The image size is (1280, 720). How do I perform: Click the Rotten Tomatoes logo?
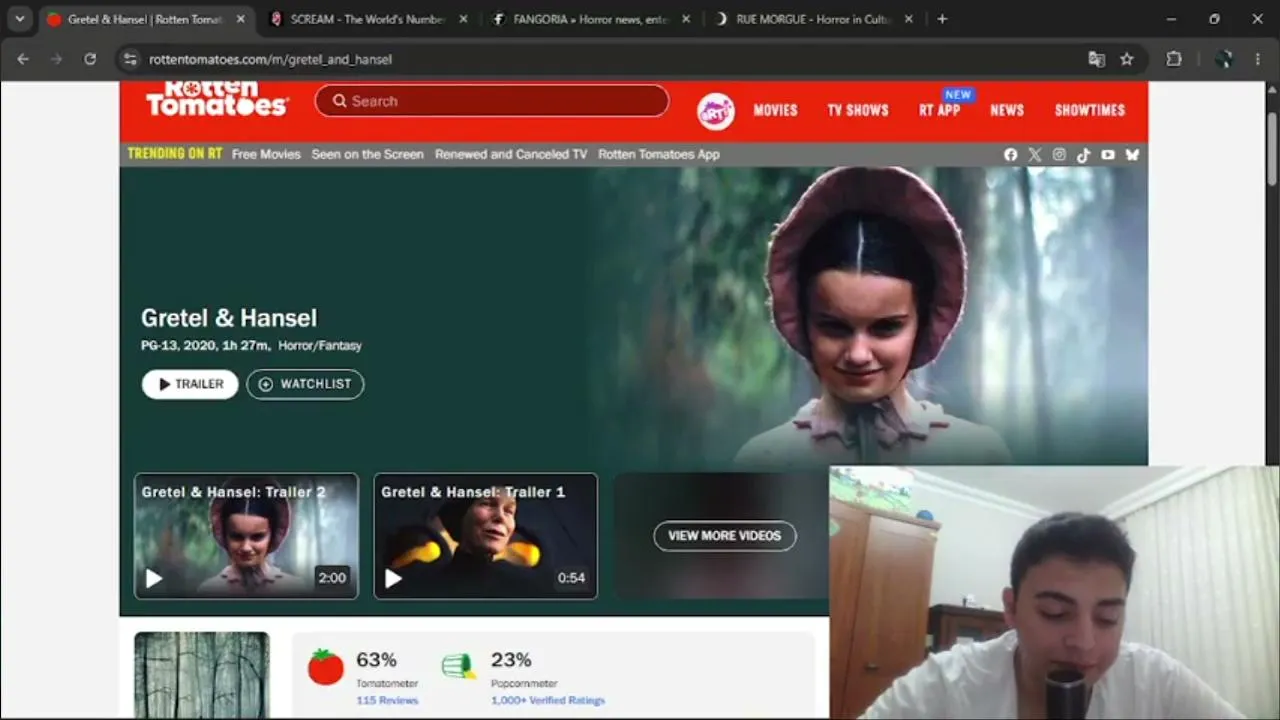(x=217, y=99)
